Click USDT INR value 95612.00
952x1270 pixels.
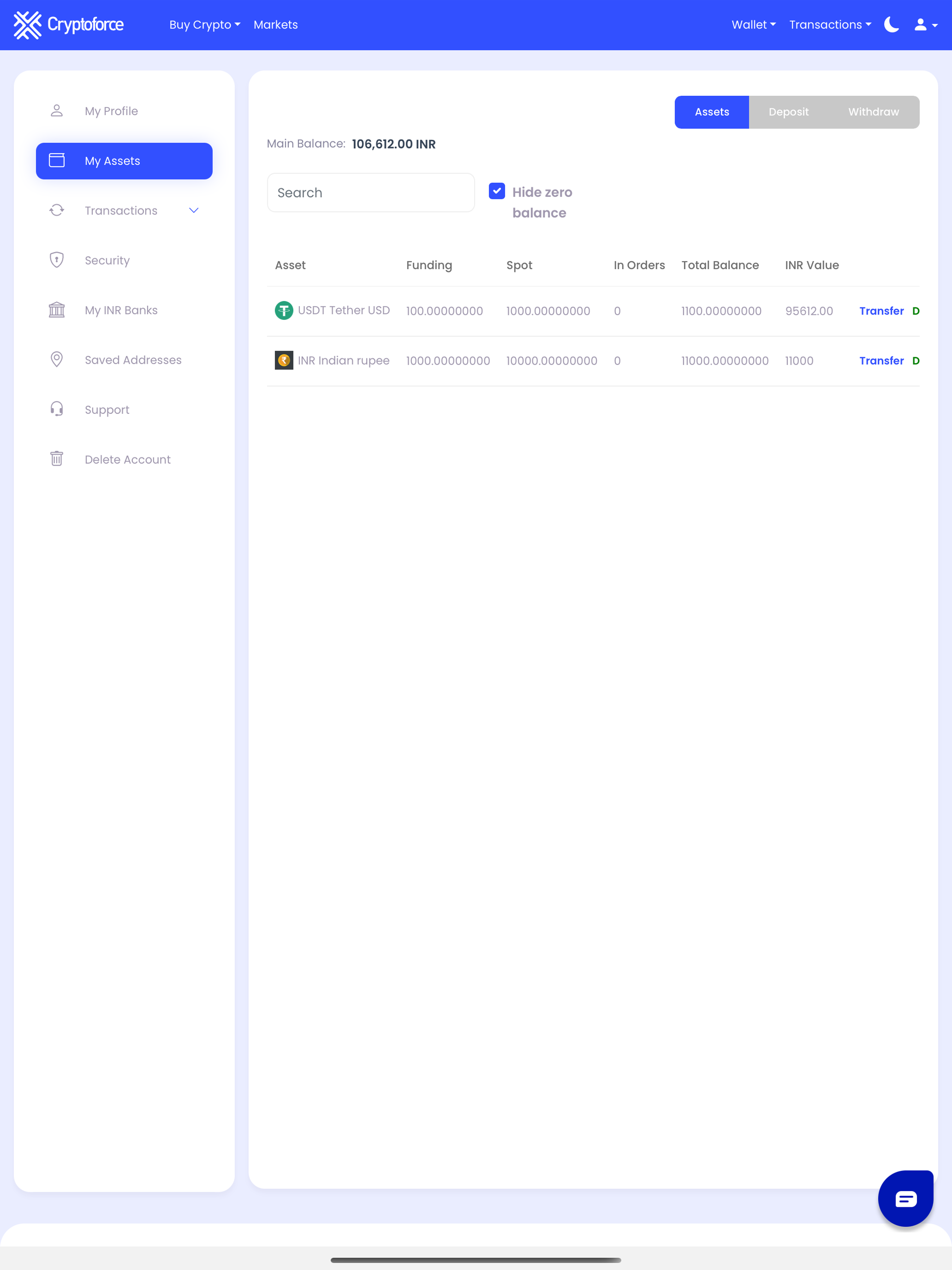(x=809, y=311)
